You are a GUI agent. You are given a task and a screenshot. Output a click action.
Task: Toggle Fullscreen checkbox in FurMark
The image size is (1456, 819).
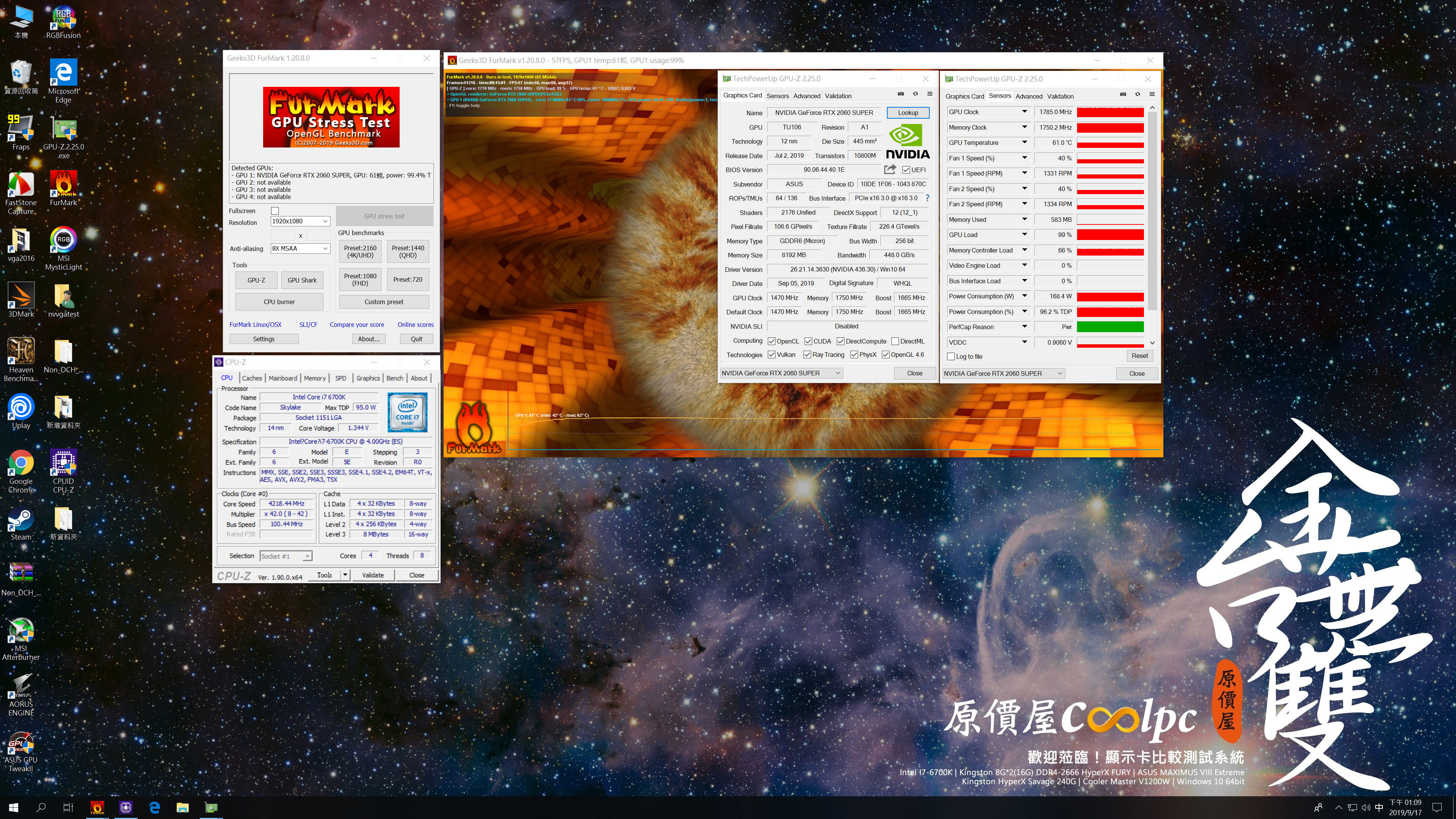point(275,211)
